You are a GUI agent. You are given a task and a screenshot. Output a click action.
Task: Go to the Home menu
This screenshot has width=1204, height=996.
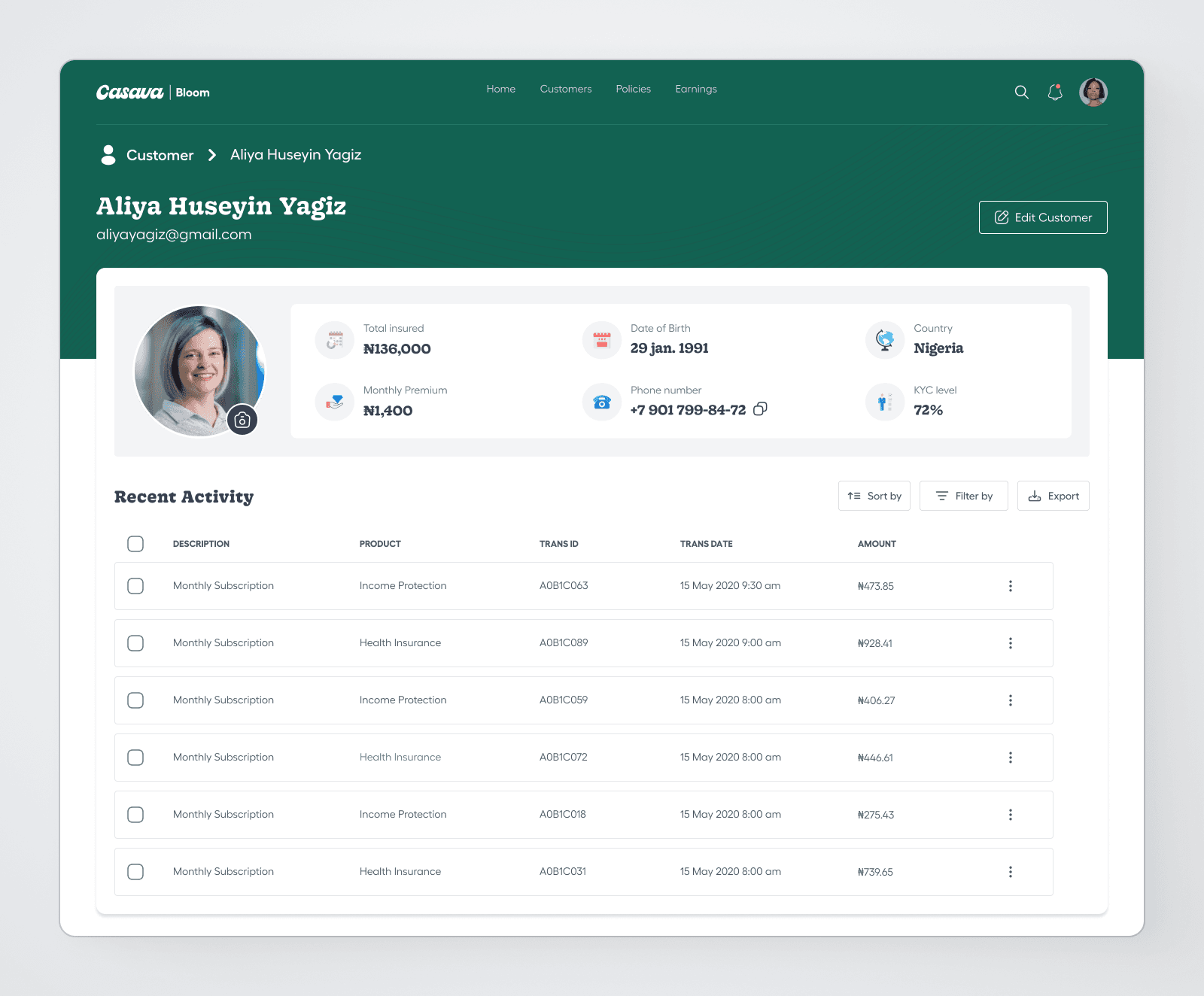click(x=501, y=89)
